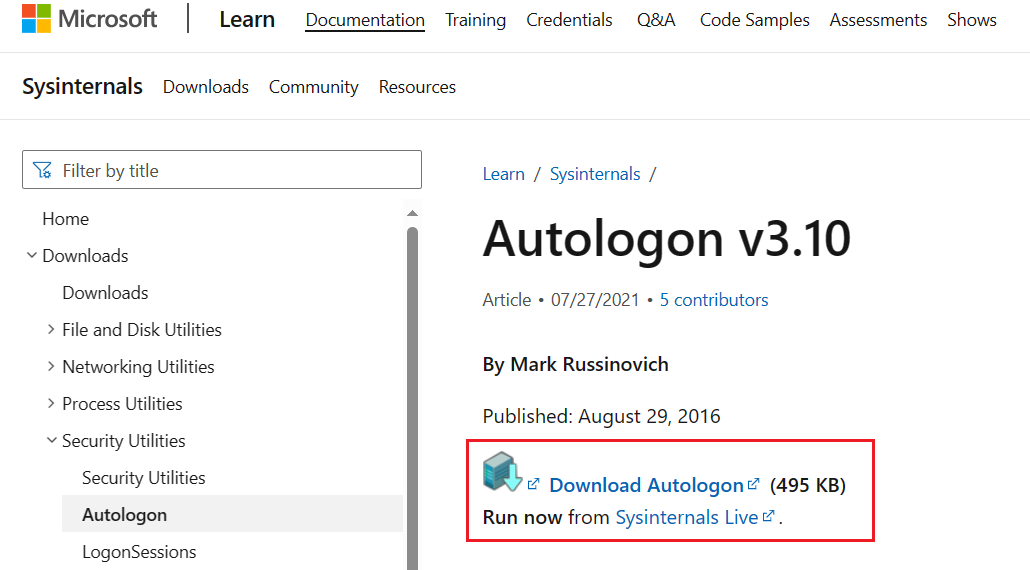Select Home in the sidebar tree

point(66,219)
